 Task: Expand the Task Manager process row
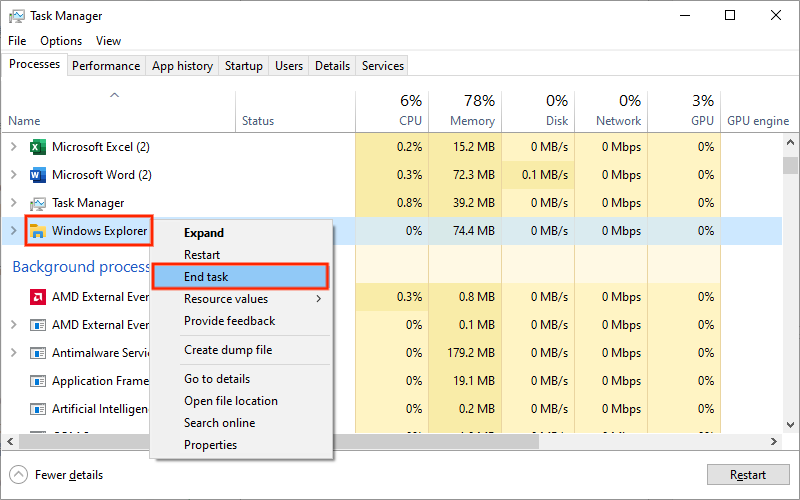coord(14,203)
